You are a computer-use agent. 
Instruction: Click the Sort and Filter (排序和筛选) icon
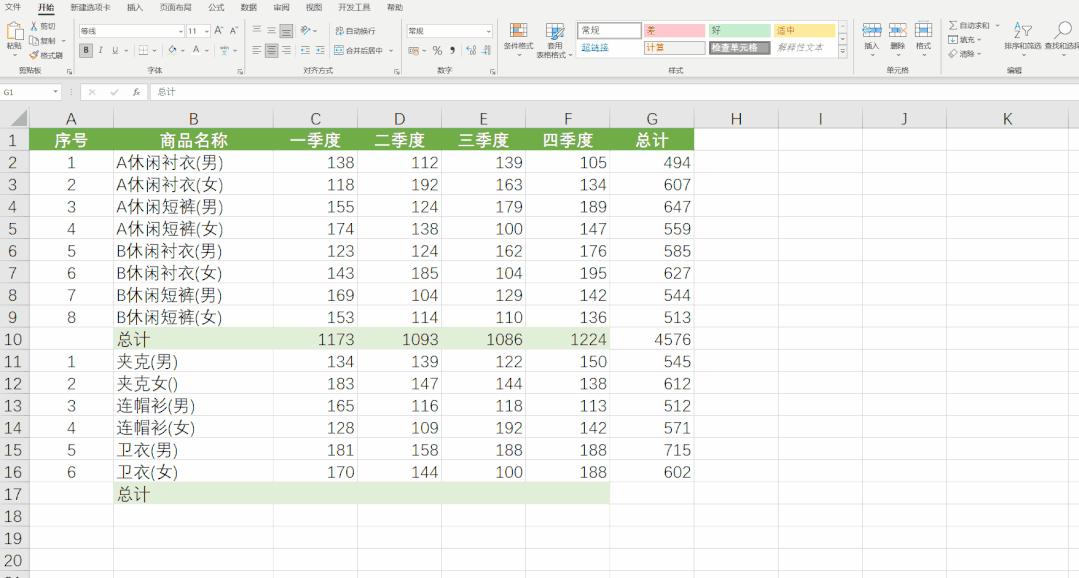click(1022, 36)
